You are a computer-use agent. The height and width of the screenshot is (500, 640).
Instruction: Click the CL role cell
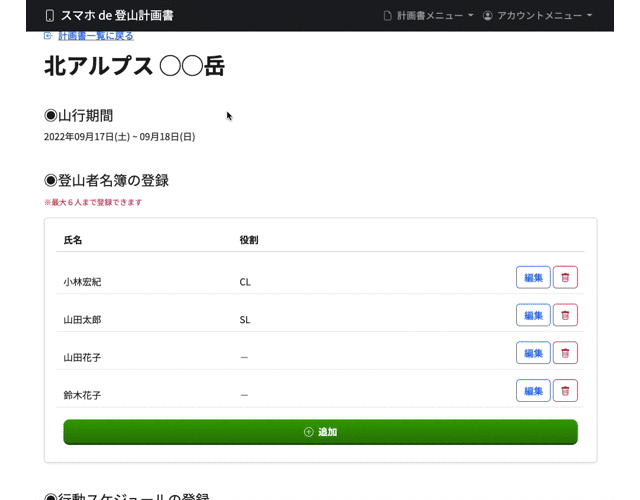[x=245, y=282]
